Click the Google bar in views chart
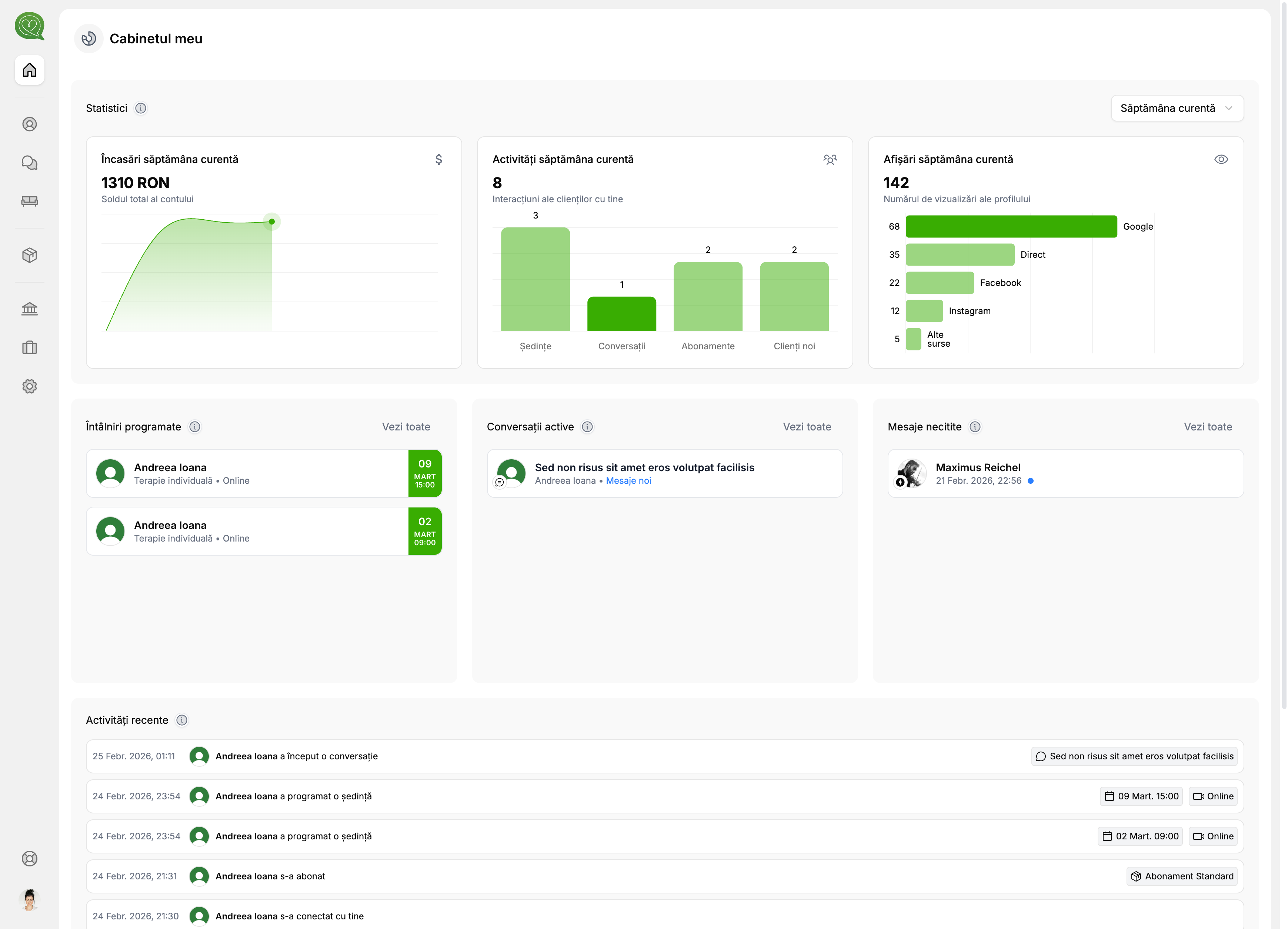1288x929 pixels. pyautogui.click(x=1011, y=226)
